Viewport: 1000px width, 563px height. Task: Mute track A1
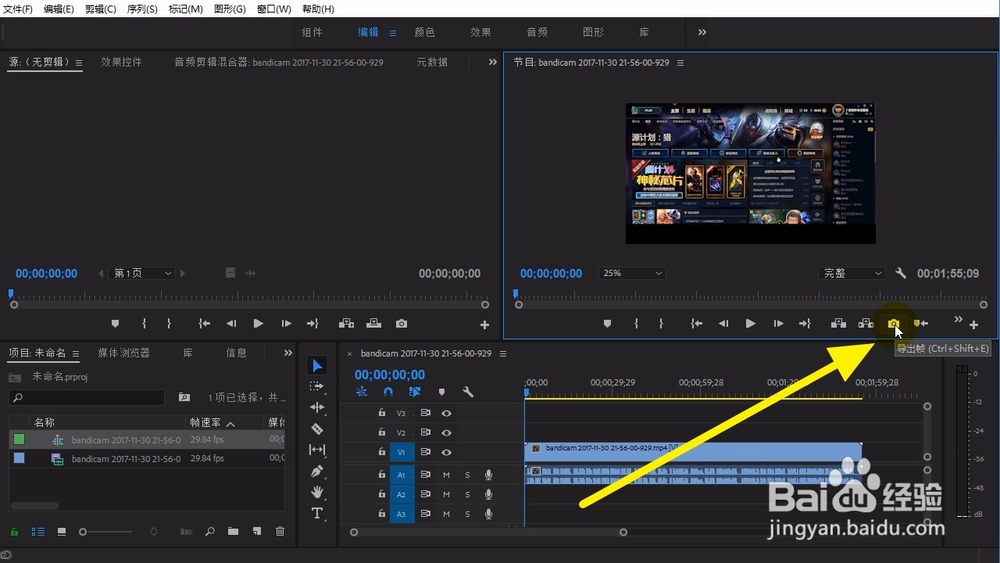[x=446, y=474]
